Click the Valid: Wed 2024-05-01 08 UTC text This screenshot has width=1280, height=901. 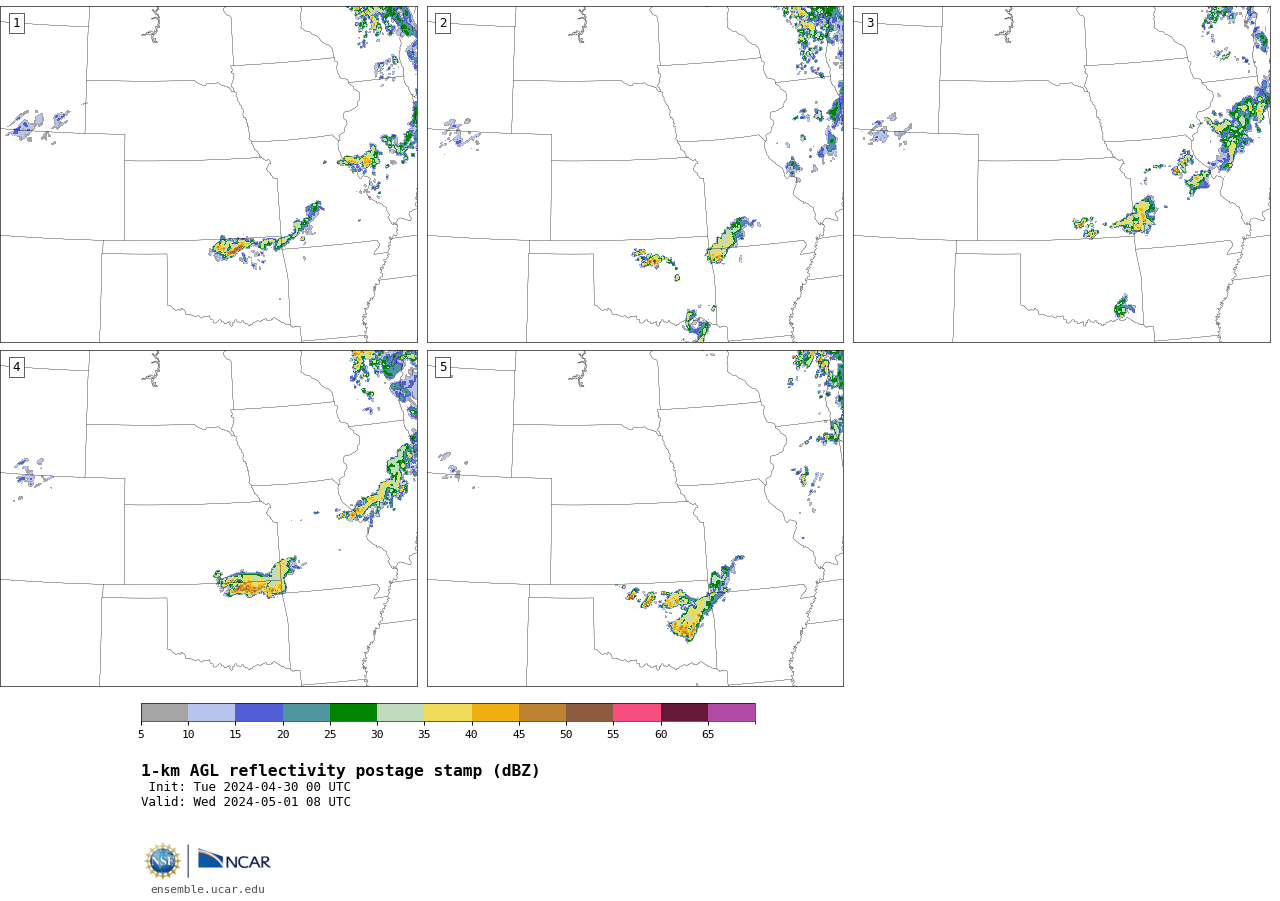[246, 802]
